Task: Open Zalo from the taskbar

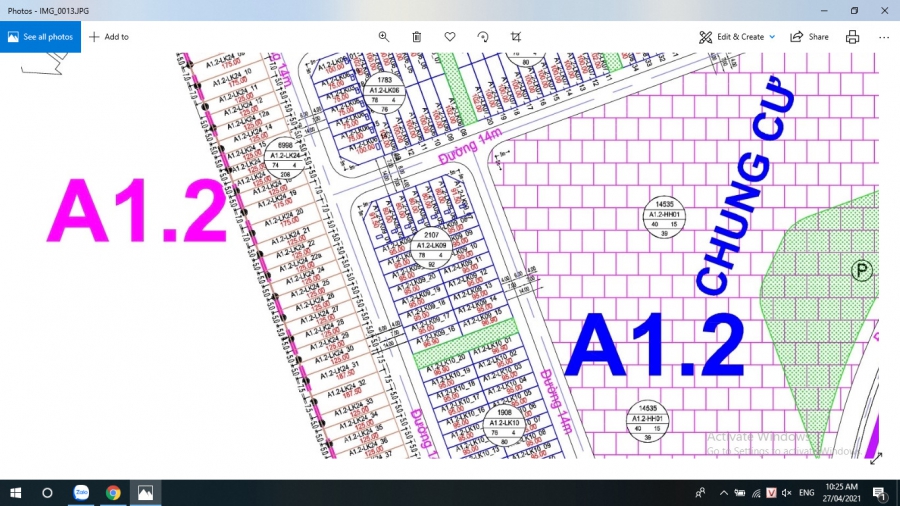Action: [81, 493]
